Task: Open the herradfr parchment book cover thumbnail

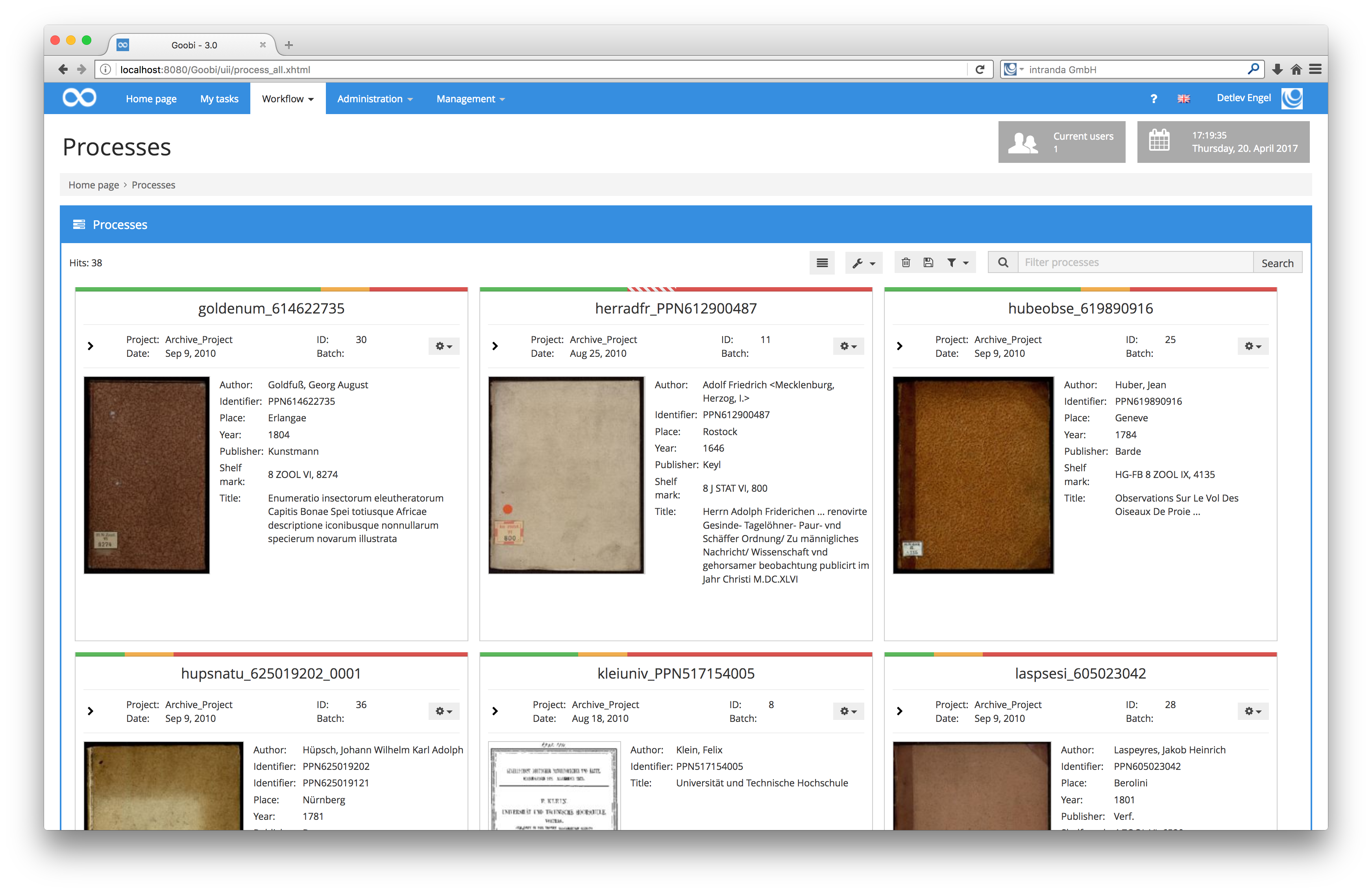Action: tap(567, 475)
